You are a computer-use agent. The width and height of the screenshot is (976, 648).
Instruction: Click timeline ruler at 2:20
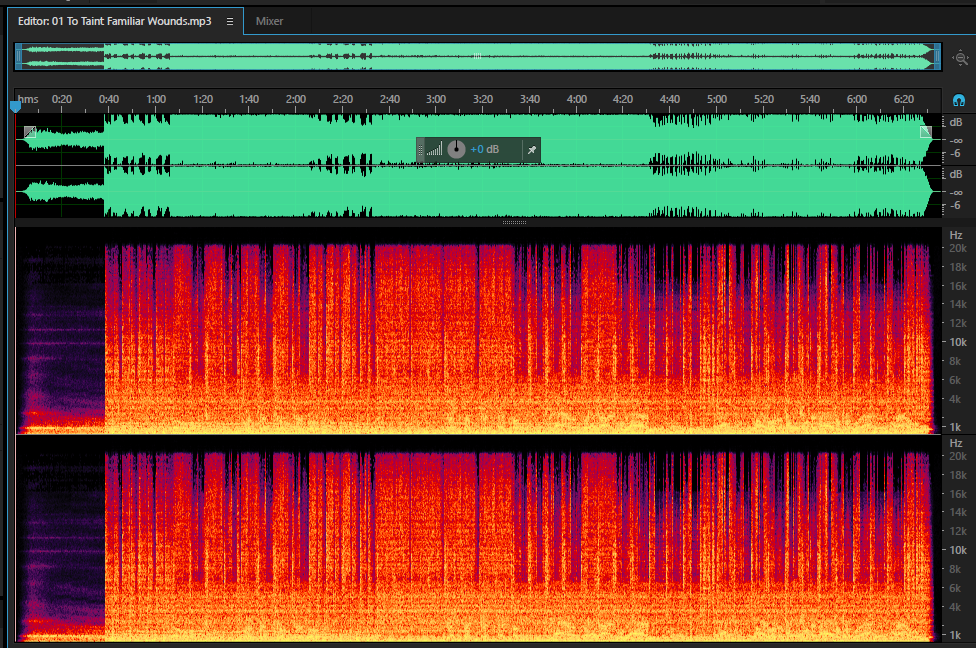pyautogui.click(x=342, y=100)
